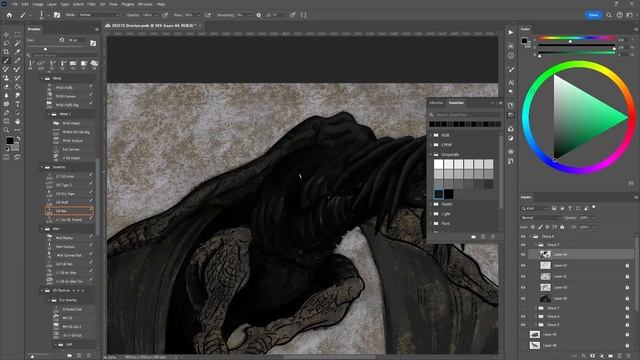This screenshot has width=640, height=360.
Task: Open layer filter Kind dropdown
Action: [x=535, y=208]
